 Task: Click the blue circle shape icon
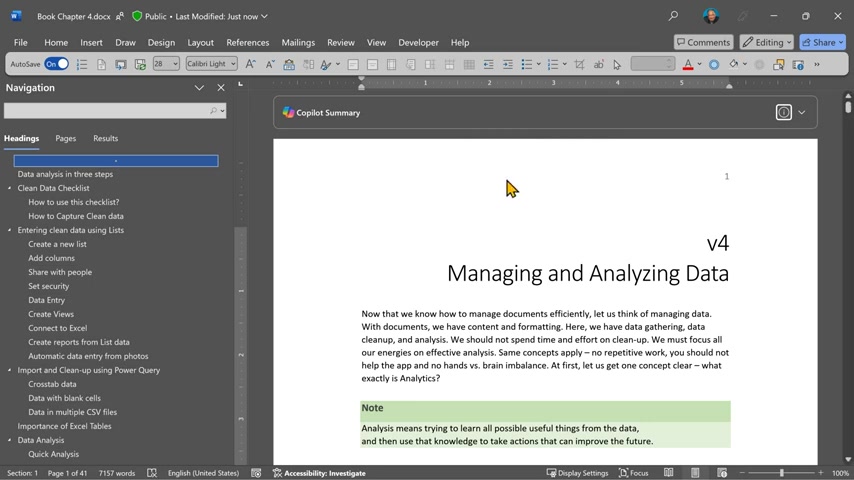714,65
